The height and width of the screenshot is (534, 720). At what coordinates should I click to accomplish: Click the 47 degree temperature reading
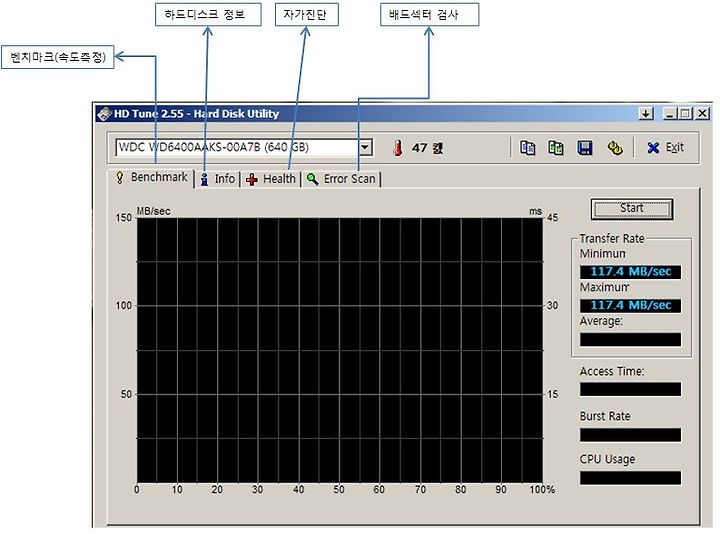(x=428, y=148)
